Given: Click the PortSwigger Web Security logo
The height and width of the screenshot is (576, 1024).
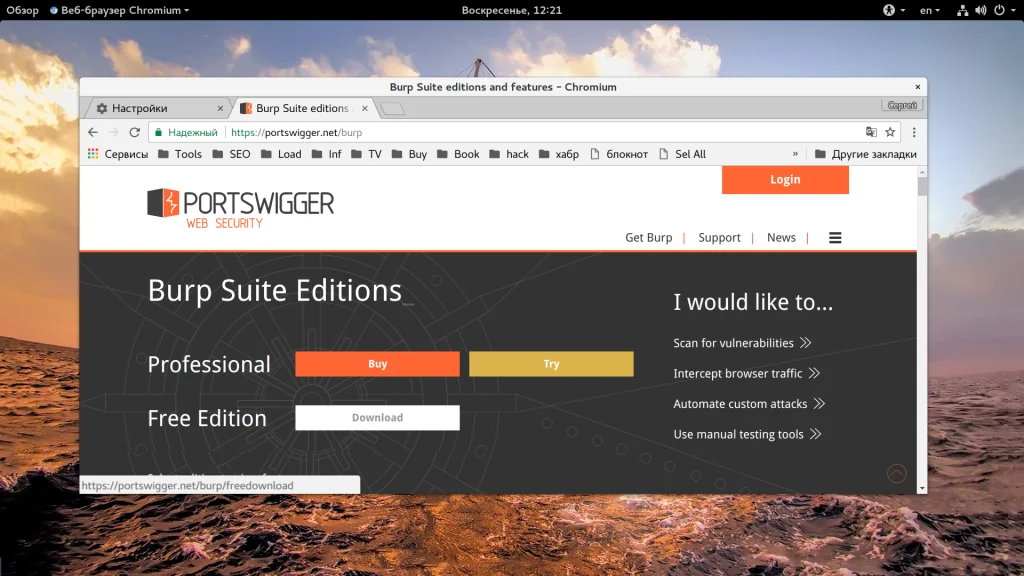Looking at the screenshot, I should pyautogui.click(x=240, y=208).
